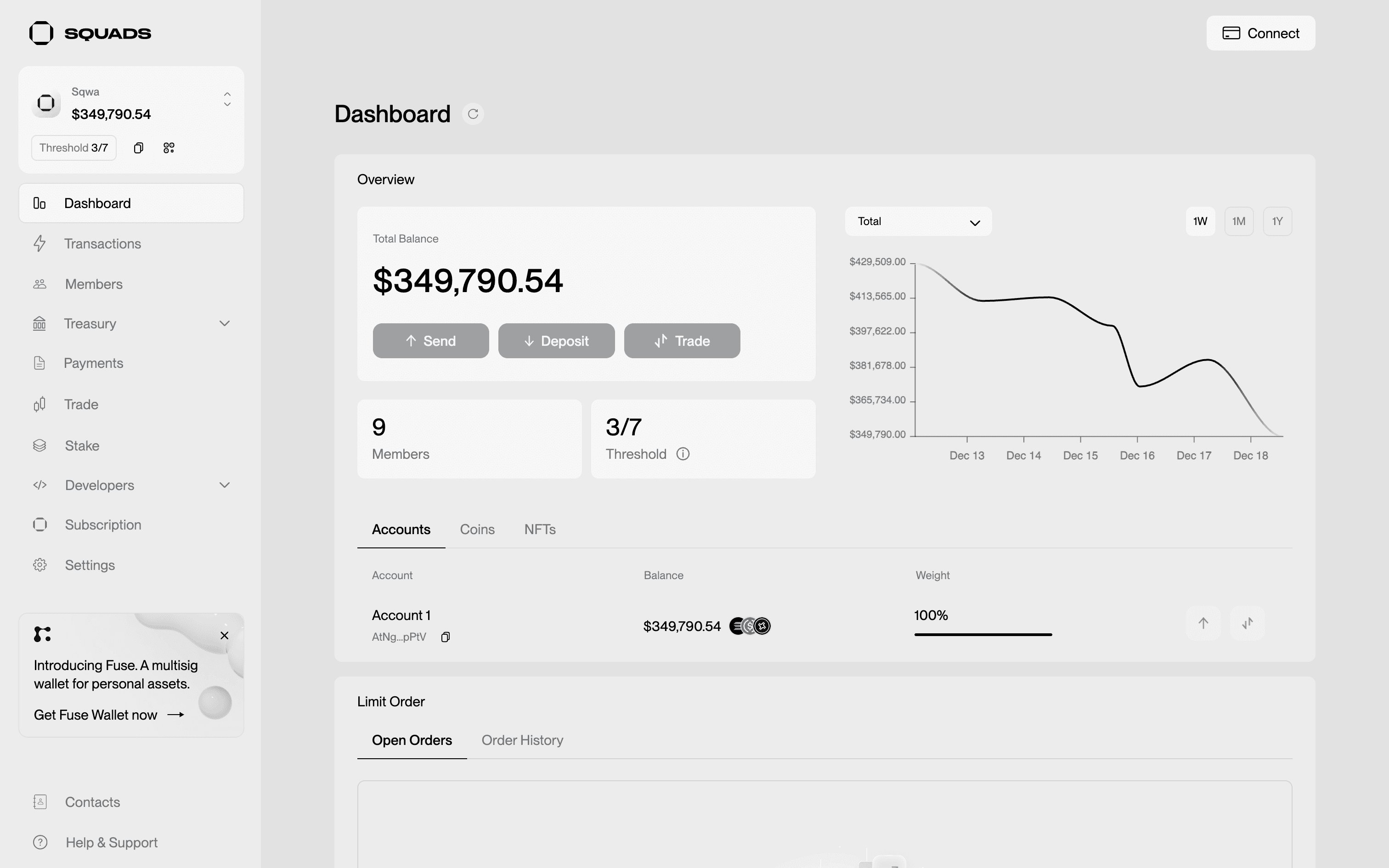Copy the Sqwa squad address icon
Viewport: 1389px width, 868px height.
point(138,148)
